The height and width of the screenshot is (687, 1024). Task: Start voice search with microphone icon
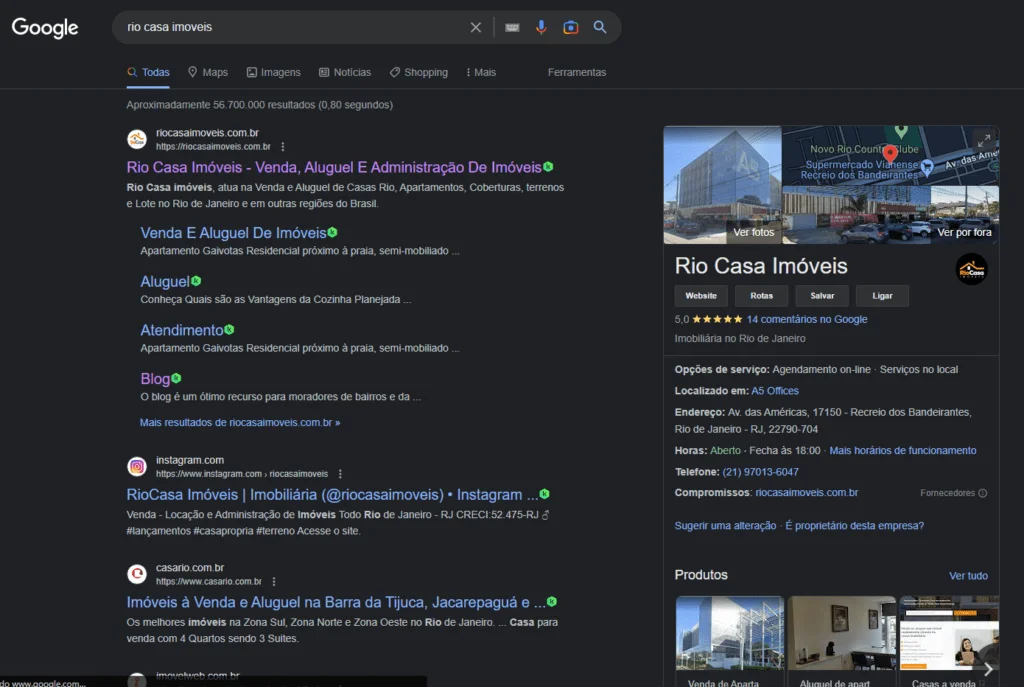pyautogui.click(x=541, y=27)
